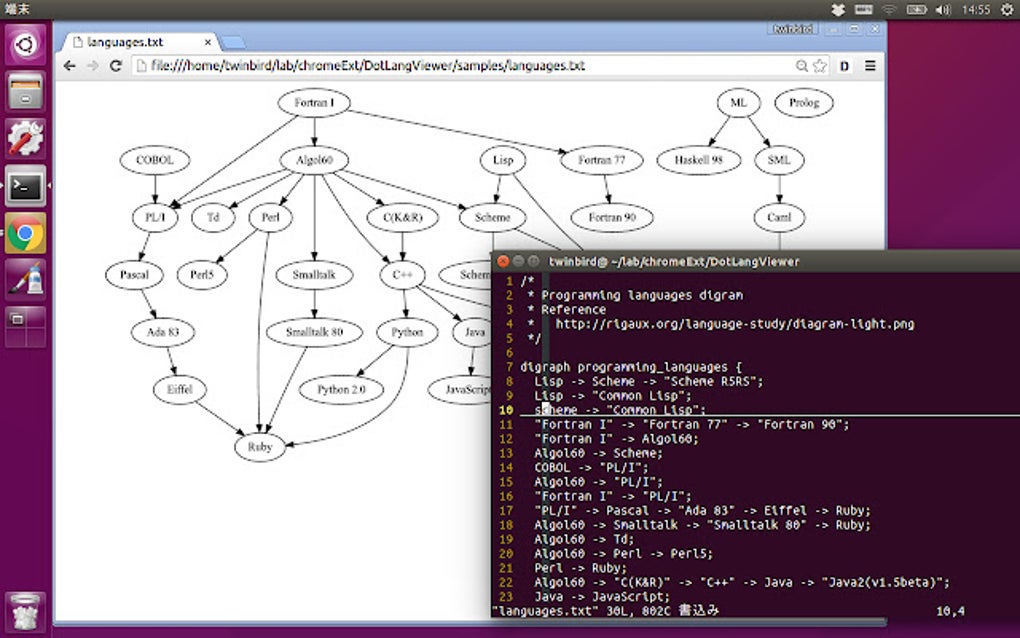Click terminal line 23 'Java -> JavaScript;'
Viewport: 1020px width, 638px height.
(602, 596)
